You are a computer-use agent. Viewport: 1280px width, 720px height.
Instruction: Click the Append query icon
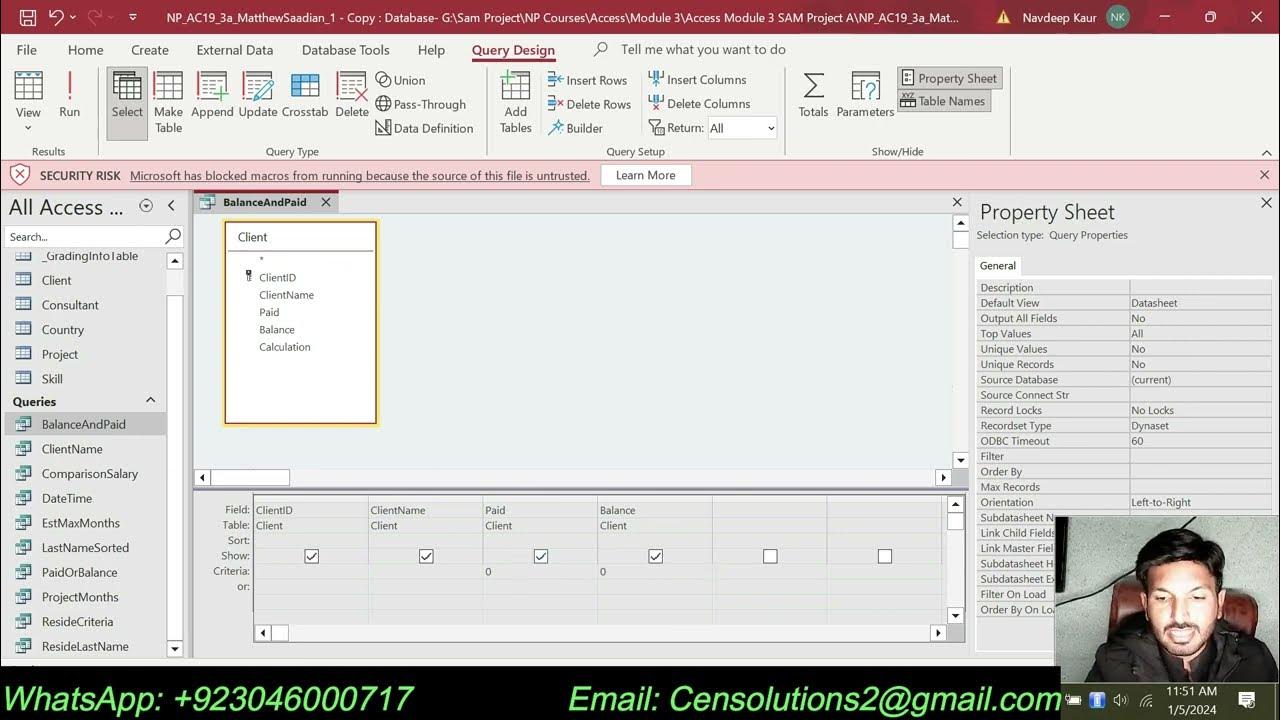coord(212,96)
